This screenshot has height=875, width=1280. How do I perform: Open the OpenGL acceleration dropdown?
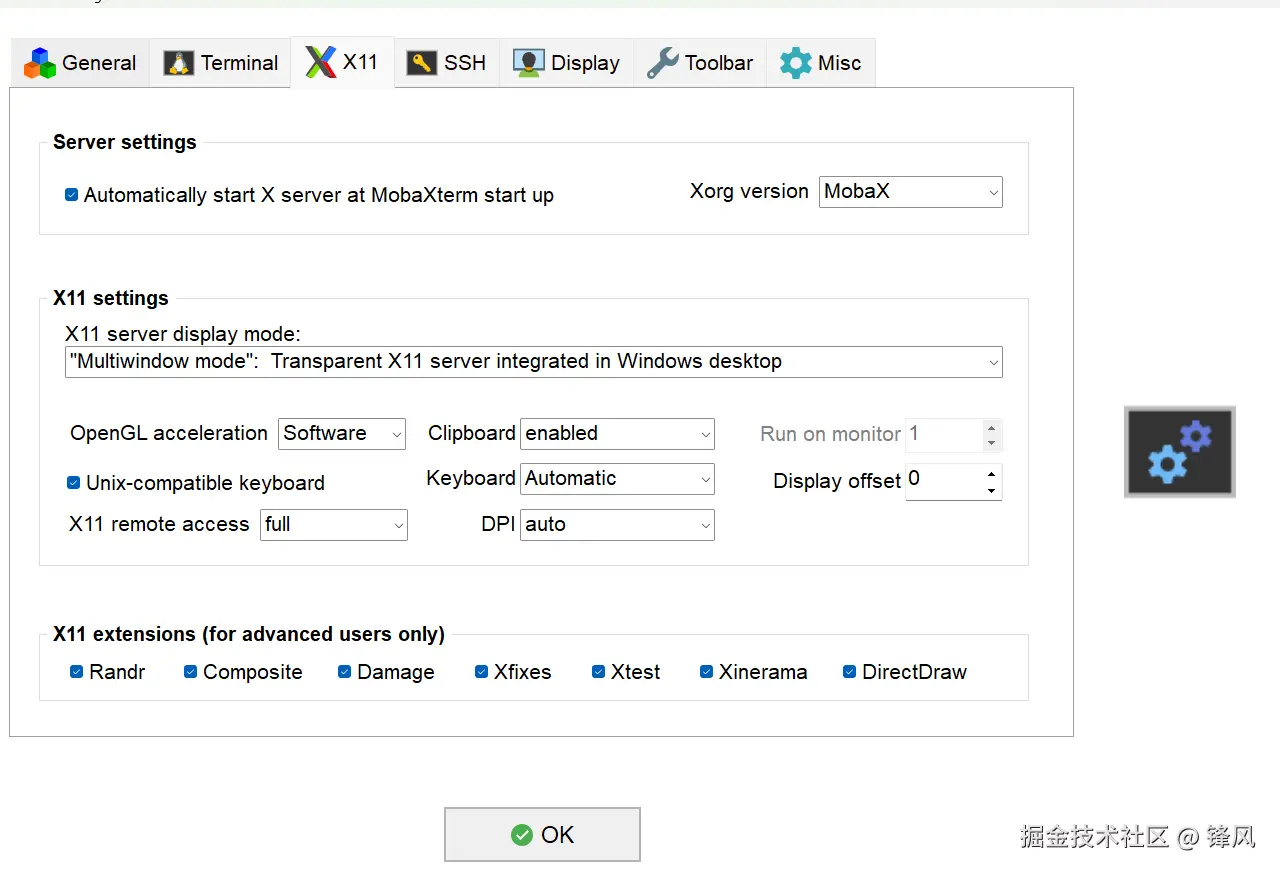342,434
